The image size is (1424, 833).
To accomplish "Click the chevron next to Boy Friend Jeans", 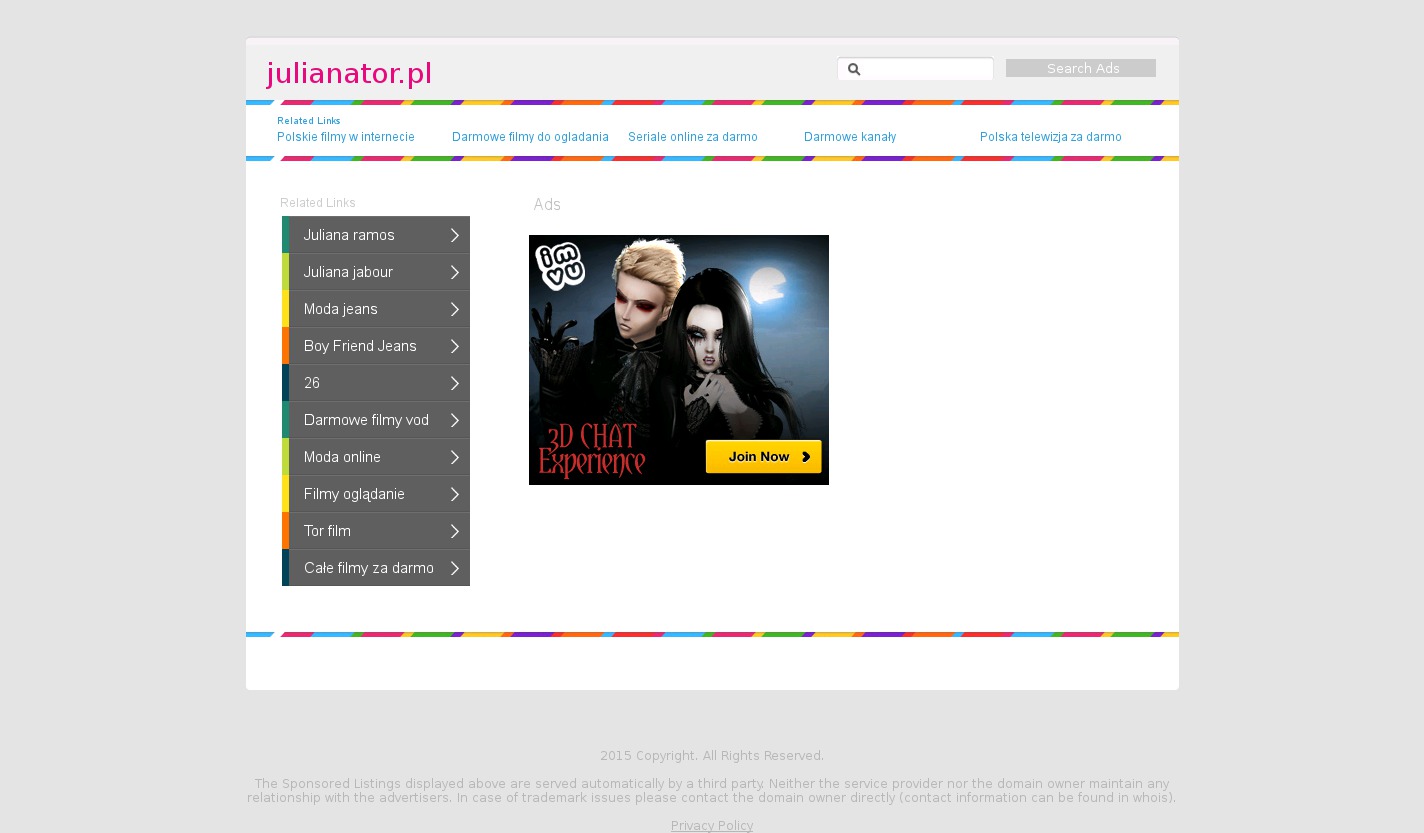I will click(454, 346).
